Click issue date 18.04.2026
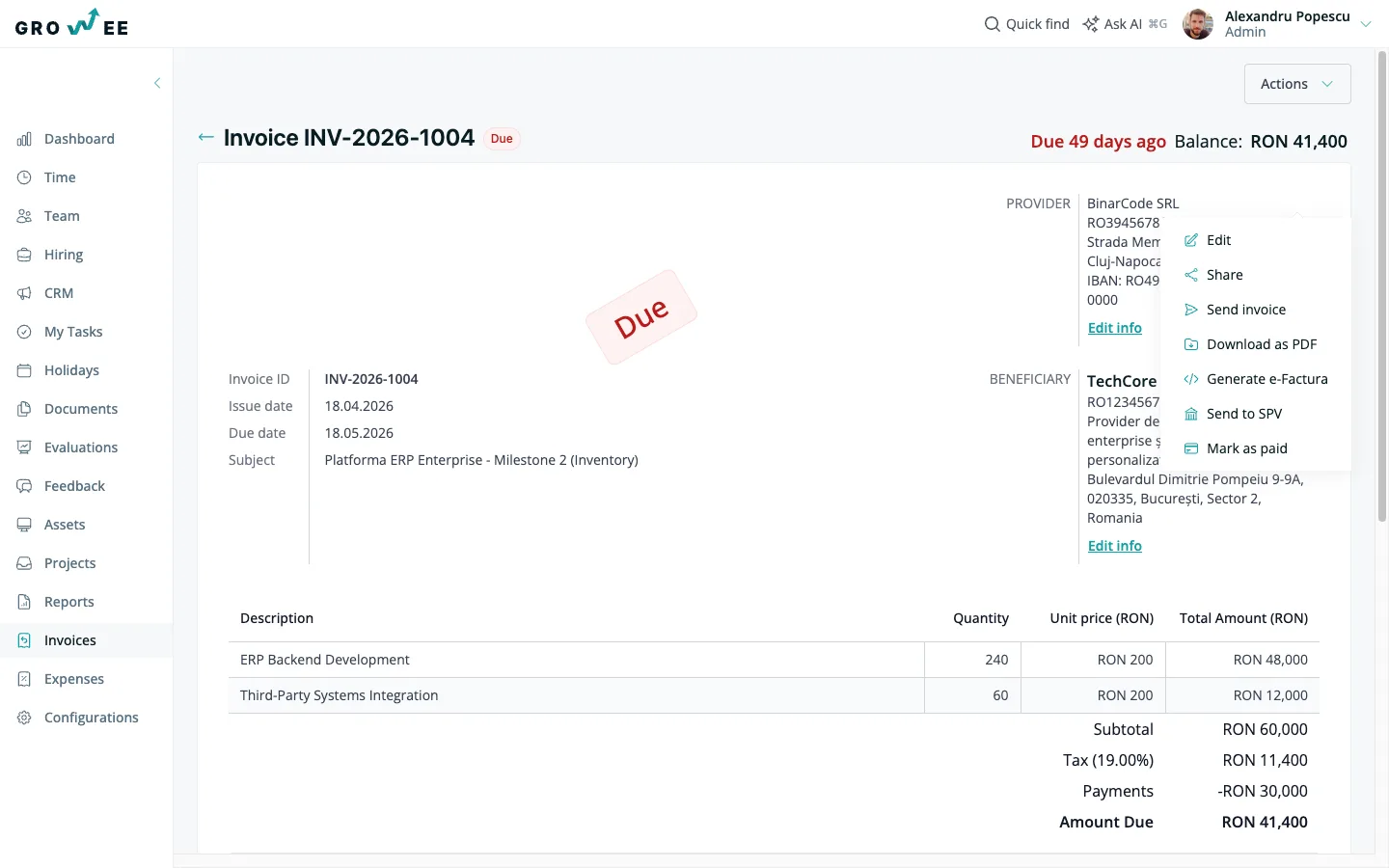This screenshot has width=1389, height=868. click(359, 406)
